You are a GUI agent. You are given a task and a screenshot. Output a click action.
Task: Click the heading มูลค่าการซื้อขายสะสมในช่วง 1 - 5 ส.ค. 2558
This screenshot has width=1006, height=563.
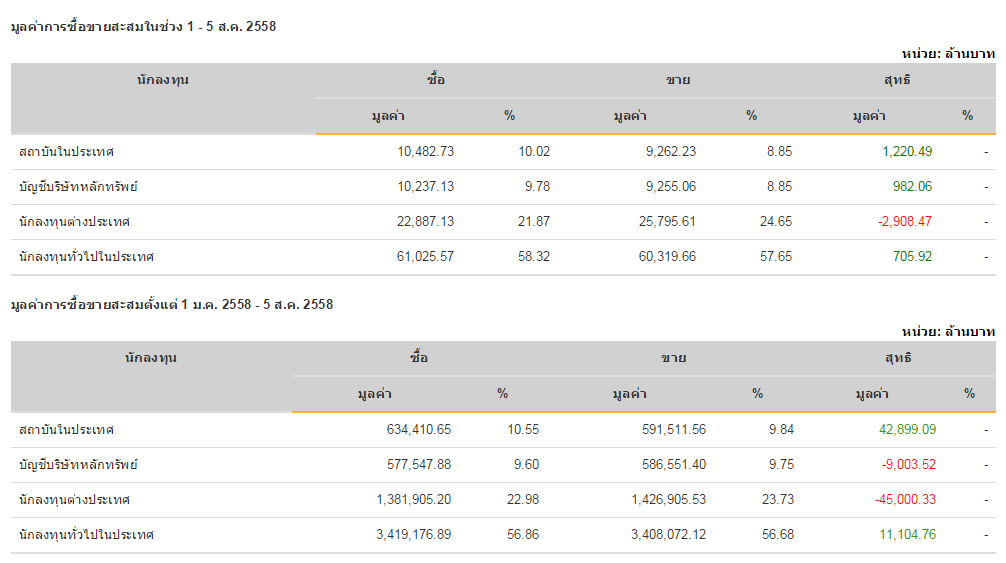pos(143,27)
